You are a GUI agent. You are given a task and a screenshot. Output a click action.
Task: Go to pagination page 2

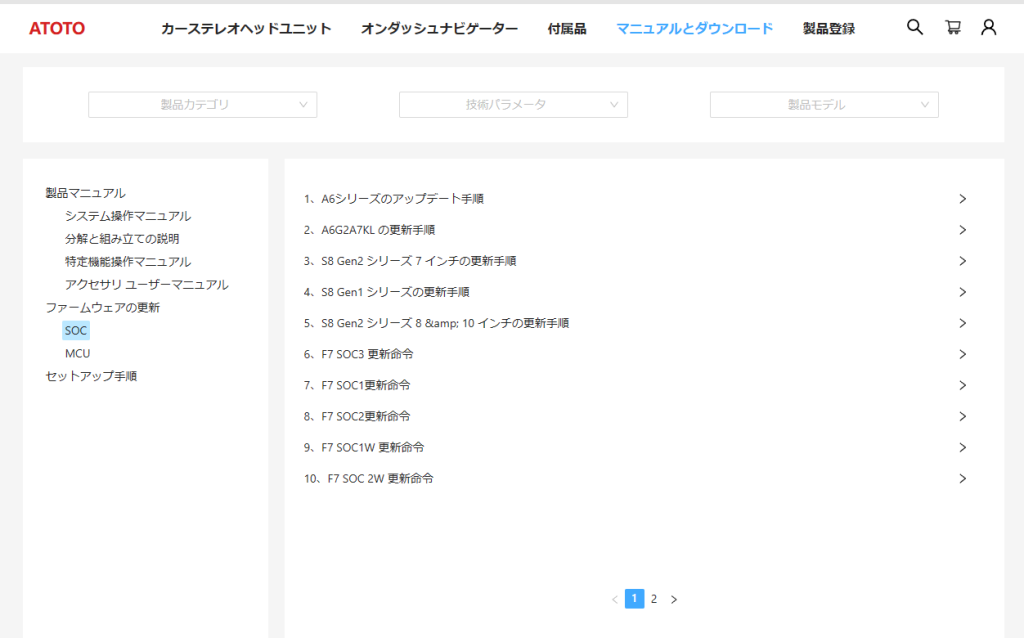coord(654,599)
